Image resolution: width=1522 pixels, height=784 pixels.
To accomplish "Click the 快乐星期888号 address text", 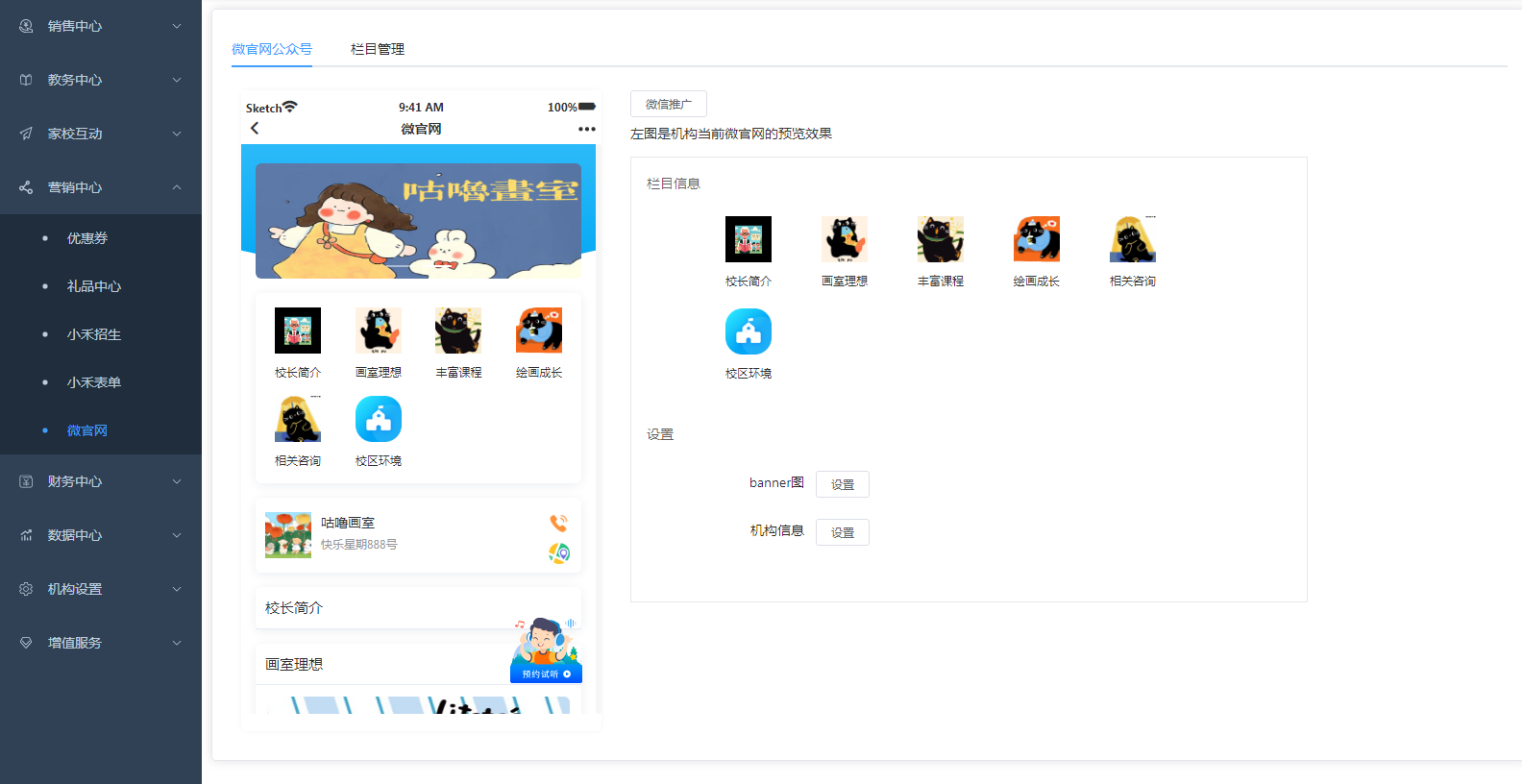I will tap(359, 545).
